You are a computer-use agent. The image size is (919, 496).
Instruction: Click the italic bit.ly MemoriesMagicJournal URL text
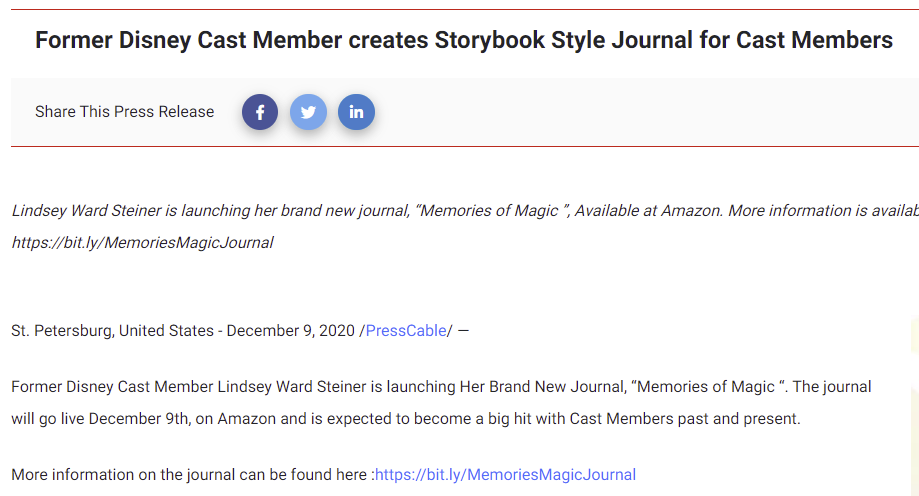142,243
